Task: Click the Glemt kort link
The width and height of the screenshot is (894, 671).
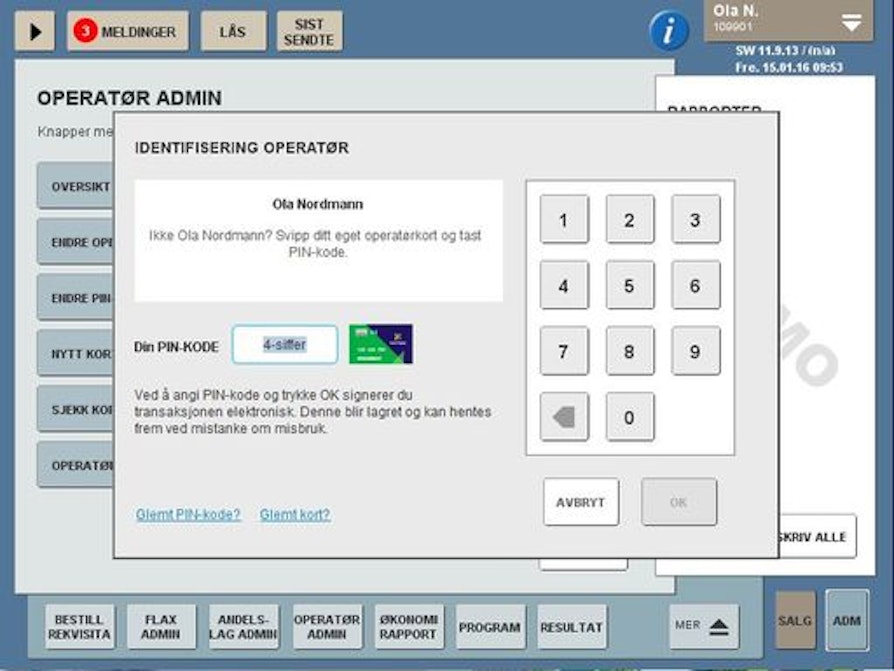Action: pyautogui.click(x=295, y=515)
